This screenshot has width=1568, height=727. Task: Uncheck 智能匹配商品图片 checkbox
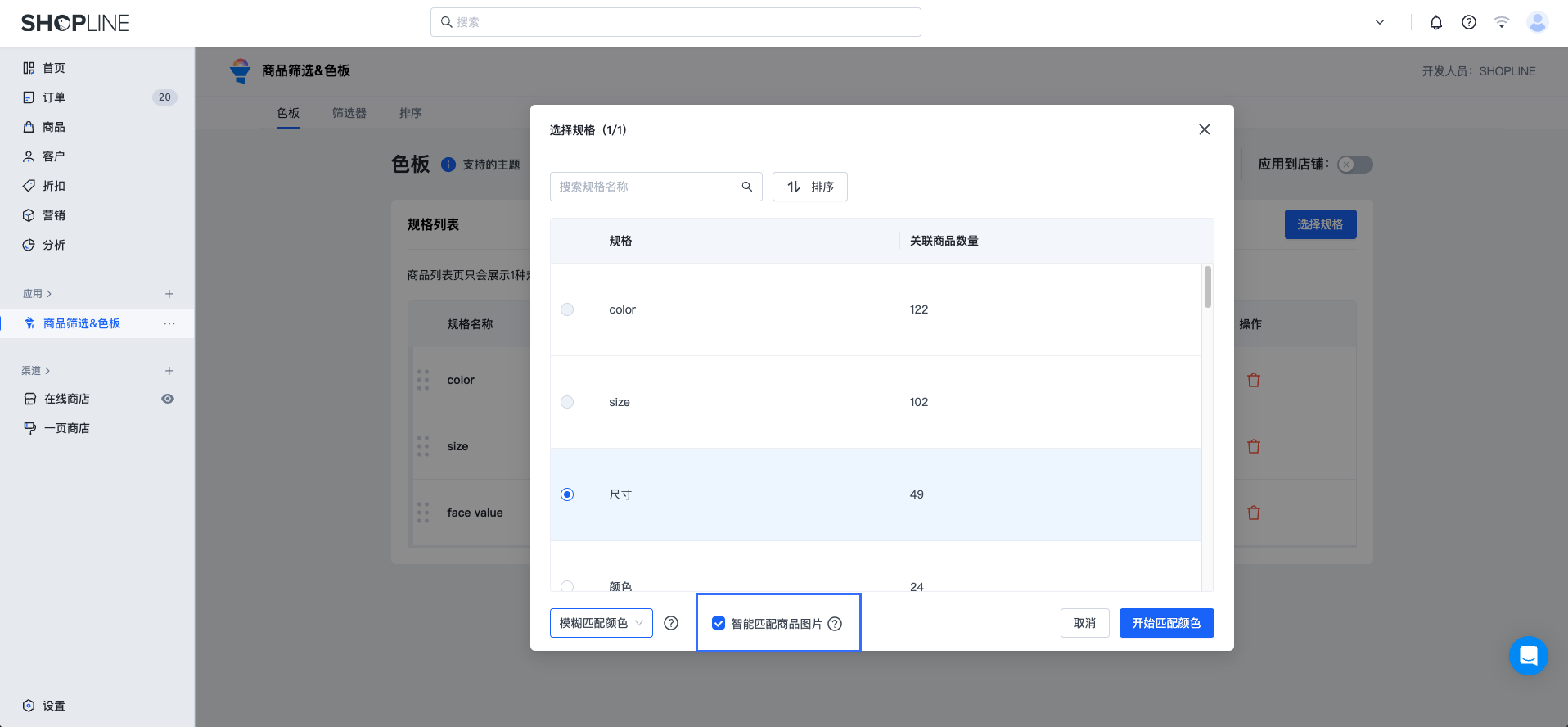718,623
